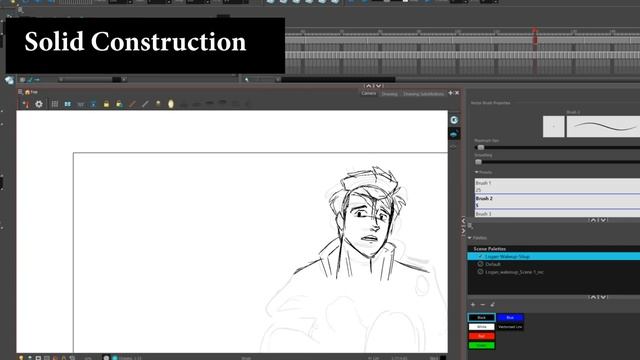
Task: Click the blue circular reset view icon
Action: point(454,120)
